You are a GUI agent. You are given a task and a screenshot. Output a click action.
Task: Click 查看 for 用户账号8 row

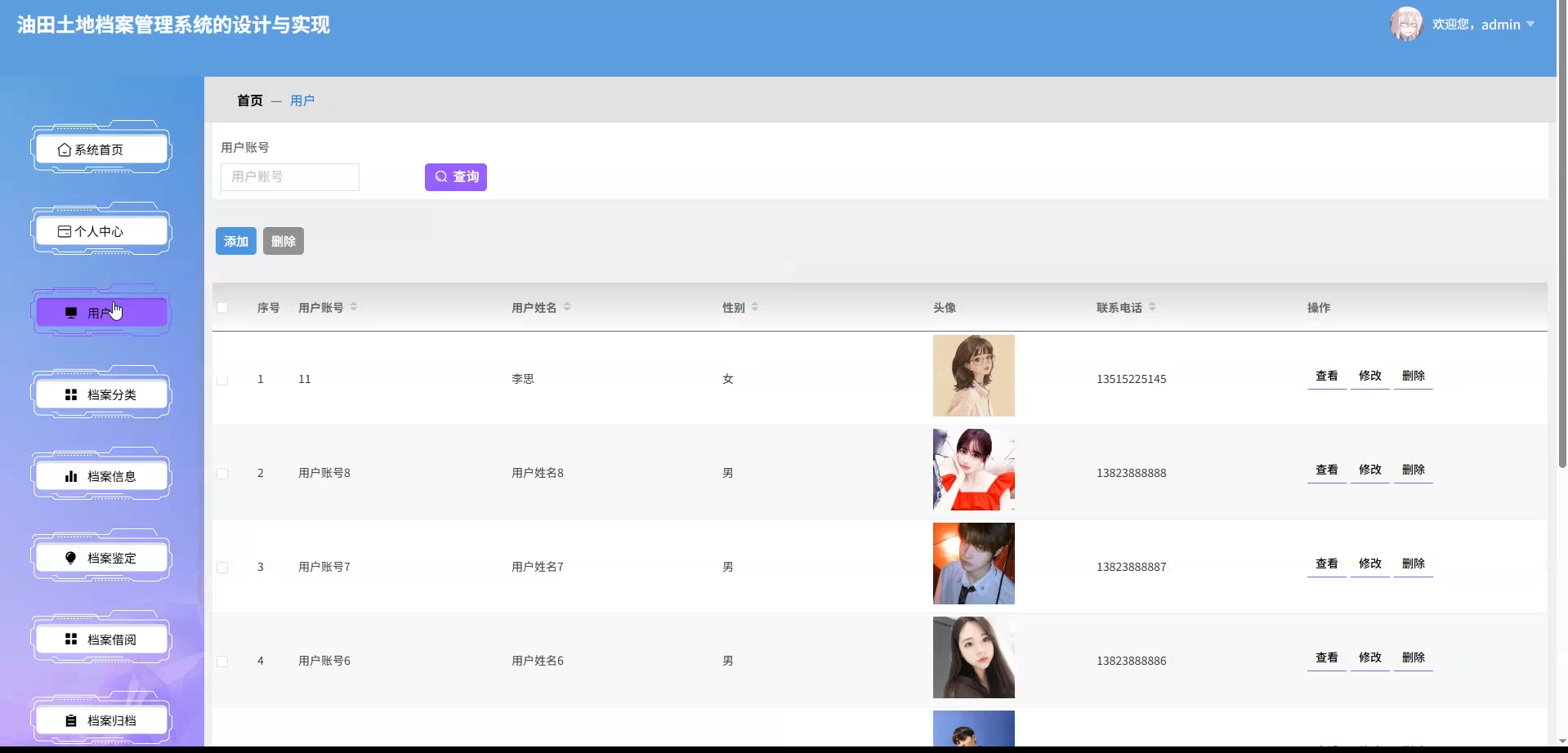click(1327, 470)
